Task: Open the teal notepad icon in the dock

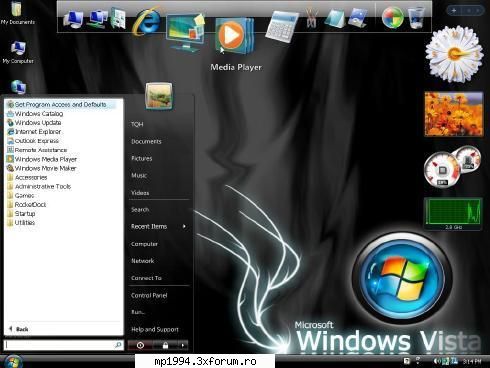Action: (x=334, y=18)
